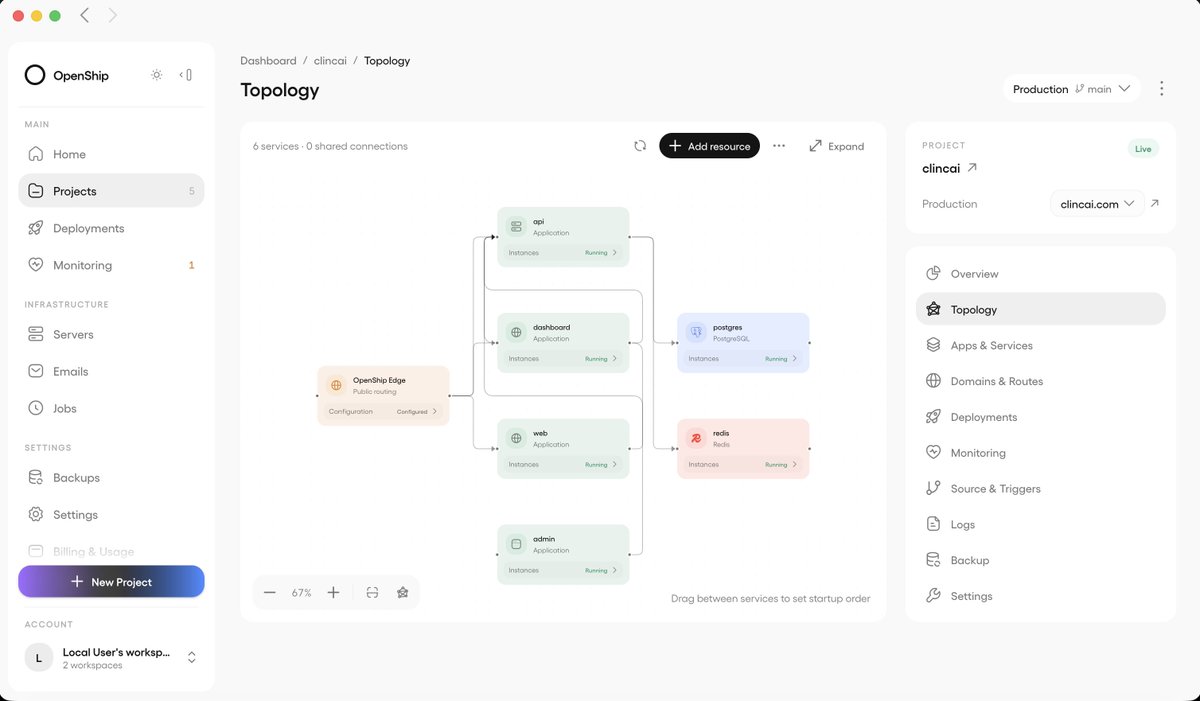Screen dimensions: 1200x701
Task: Click the web service globe icon
Action: [516, 438]
